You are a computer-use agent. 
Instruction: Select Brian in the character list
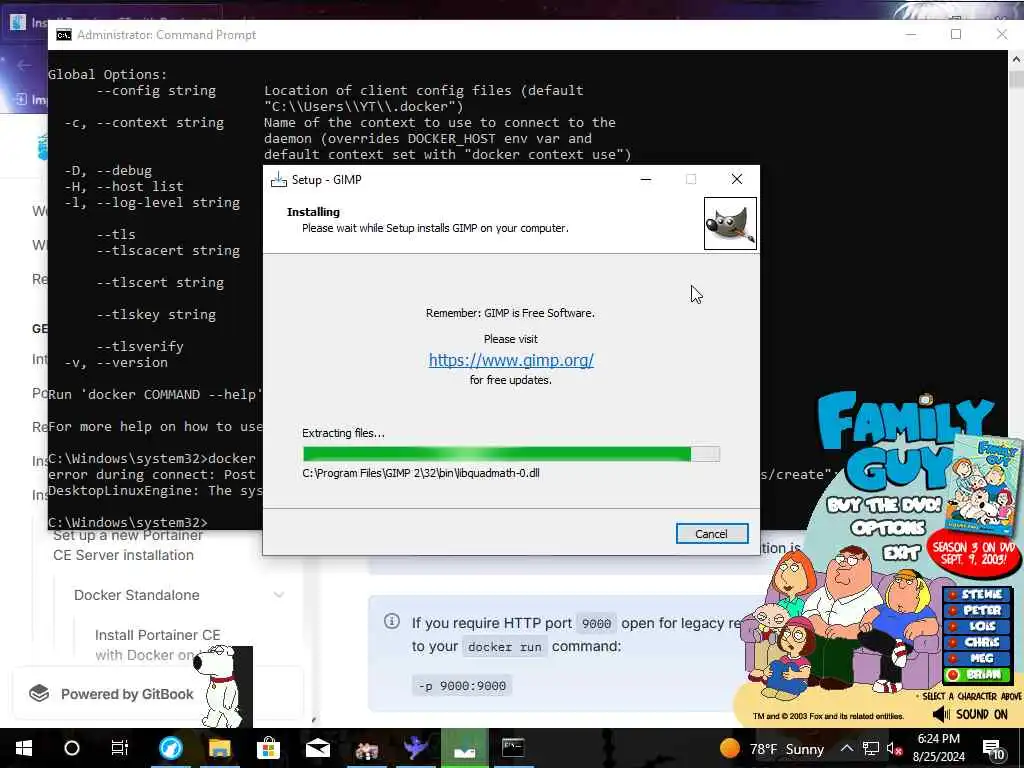click(x=976, y=675)
